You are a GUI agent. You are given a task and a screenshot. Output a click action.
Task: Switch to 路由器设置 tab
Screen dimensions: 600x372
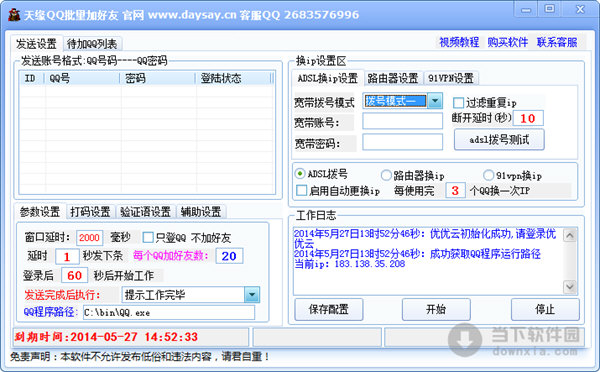[x=393, y=78]
